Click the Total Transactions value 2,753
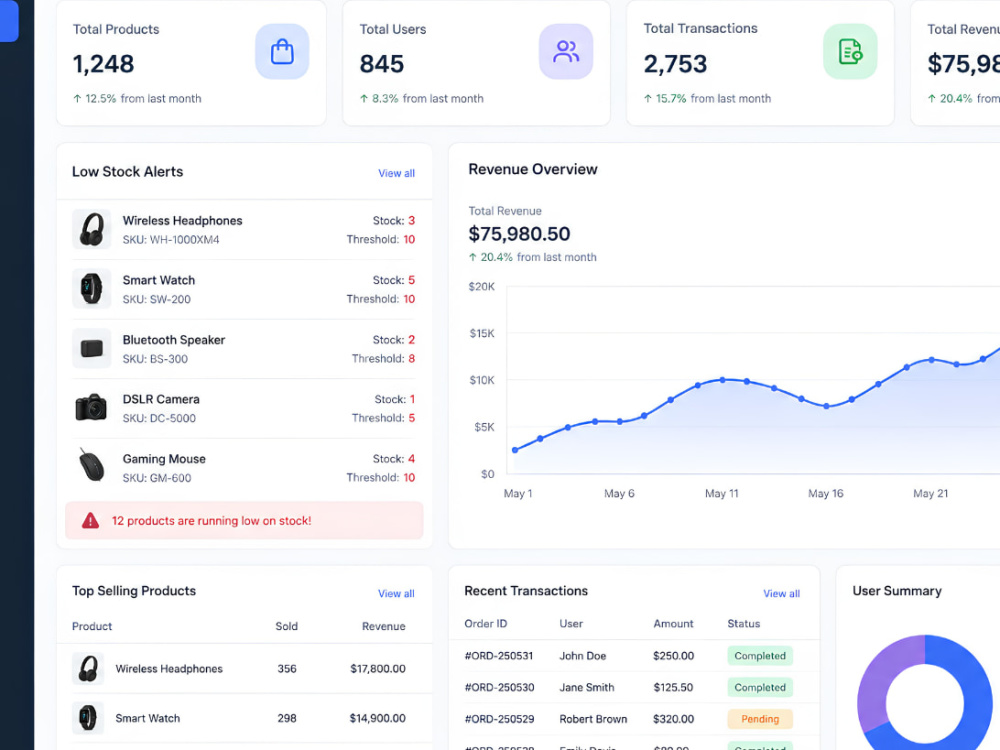 (675, 64)
